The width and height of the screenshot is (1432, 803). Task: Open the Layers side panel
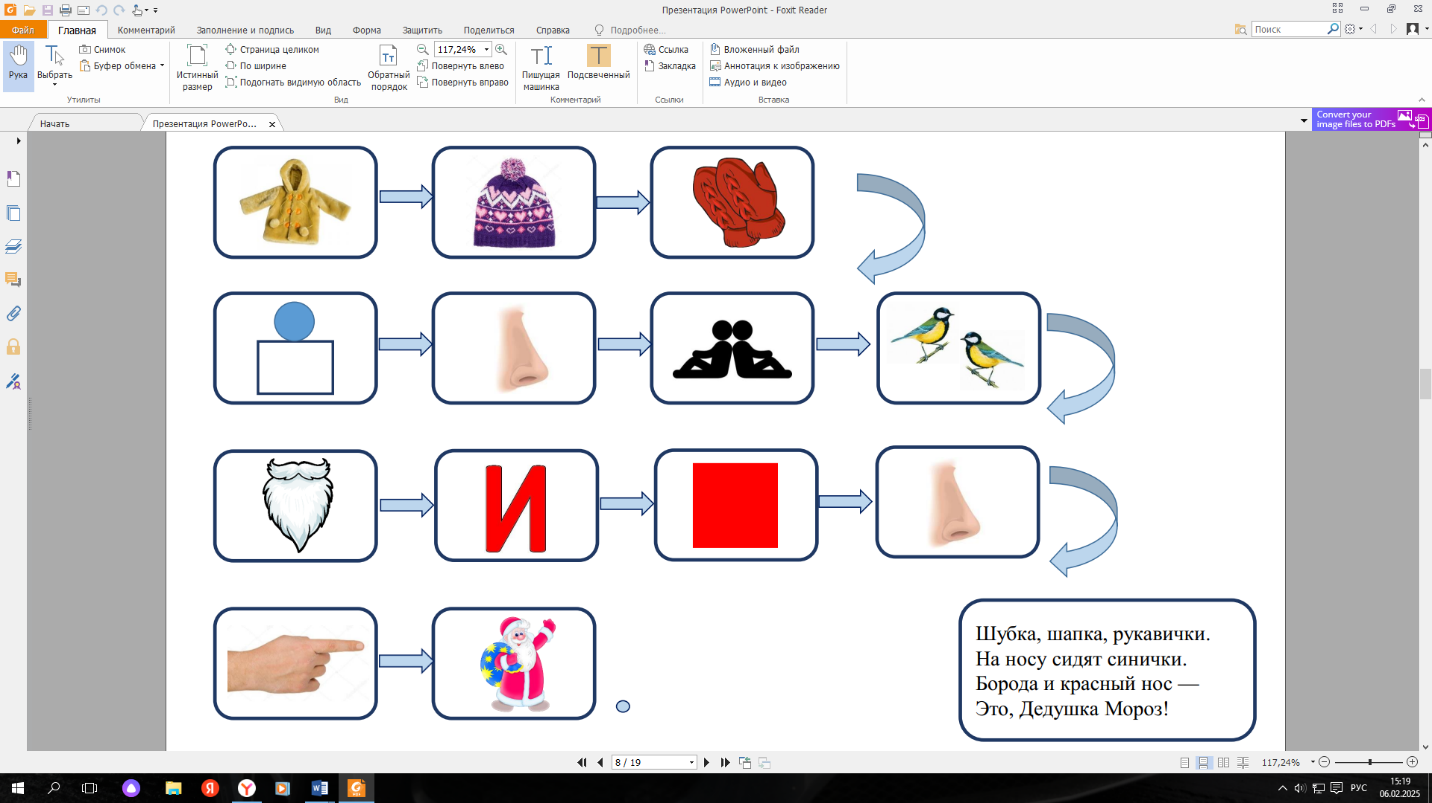pos(14,246)
